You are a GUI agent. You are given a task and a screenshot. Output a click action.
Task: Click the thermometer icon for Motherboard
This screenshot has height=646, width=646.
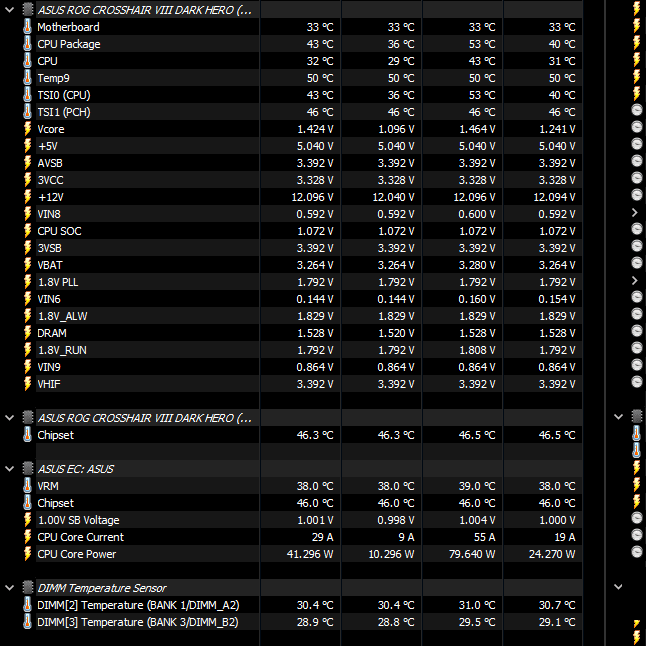coord(27,27)
